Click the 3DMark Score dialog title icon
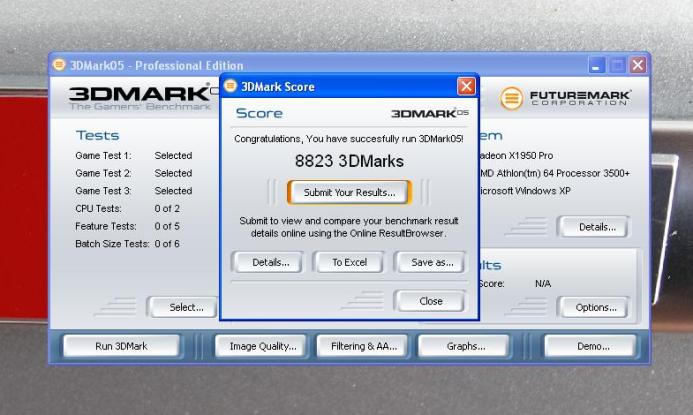The image size is (693, 415). [230, 86]
